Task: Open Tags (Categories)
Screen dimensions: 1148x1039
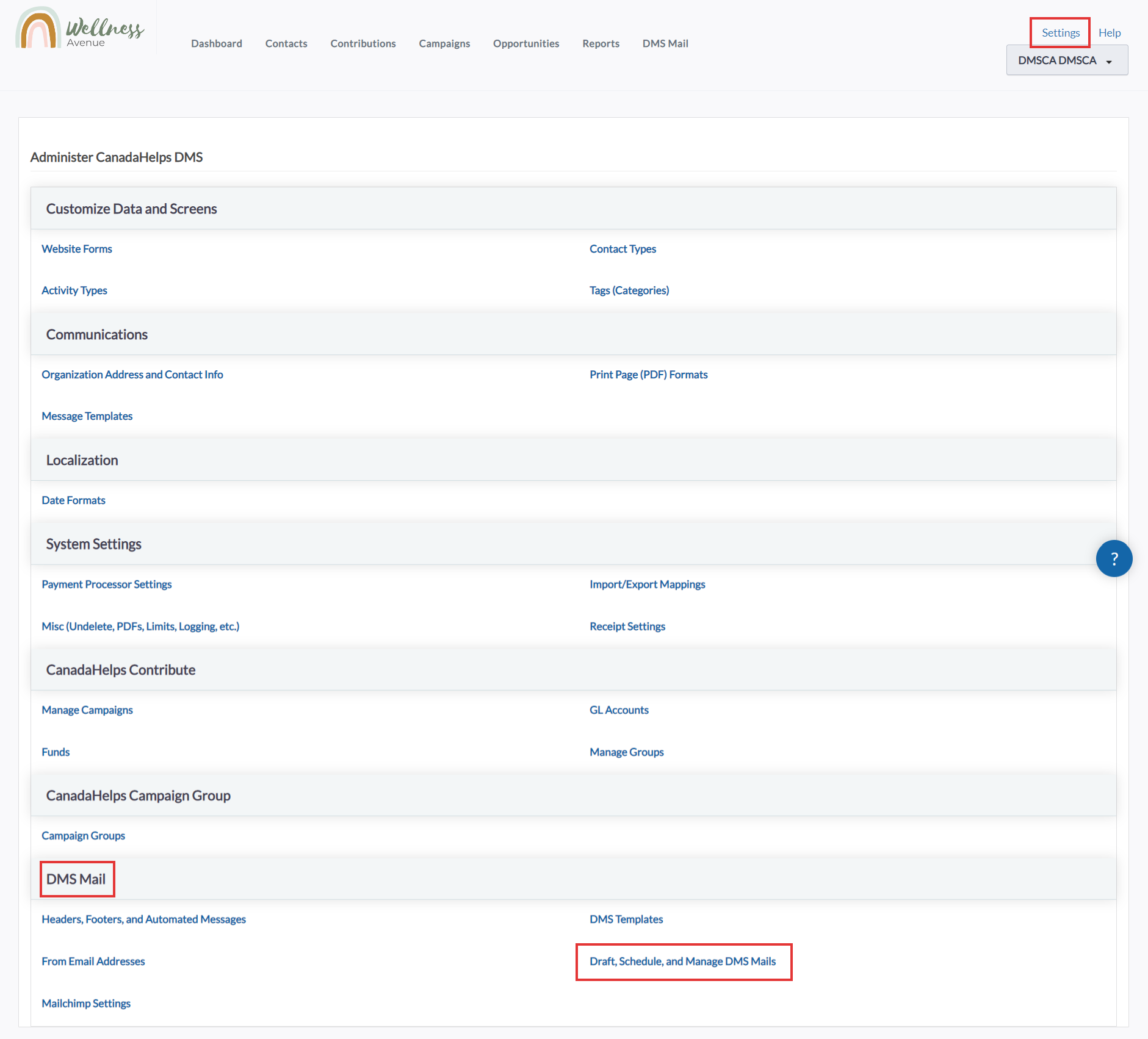Action: pos(629,290)
